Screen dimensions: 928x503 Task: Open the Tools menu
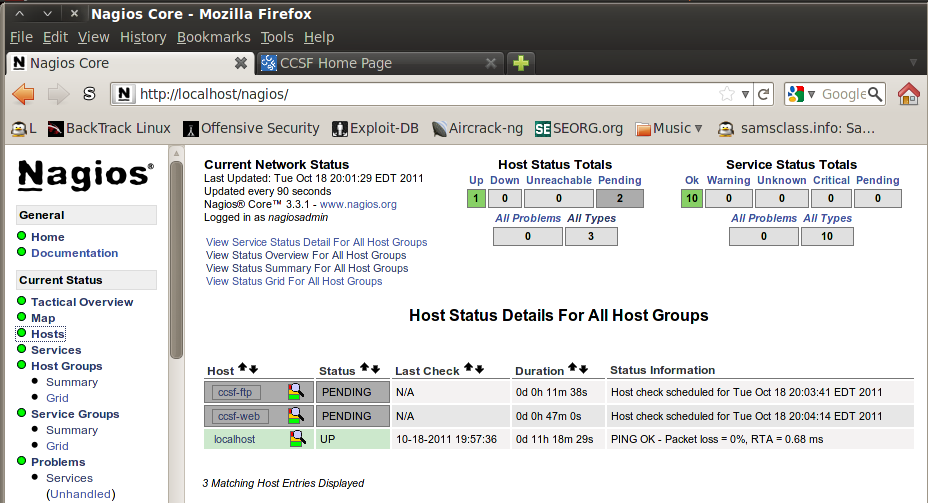(277, 37)
